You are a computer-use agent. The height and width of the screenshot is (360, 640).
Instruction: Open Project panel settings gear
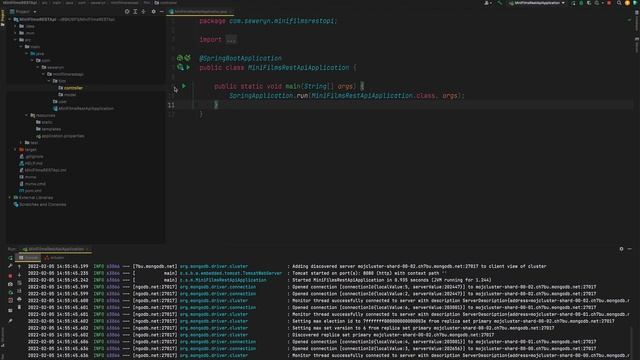[x=153, y=12]
